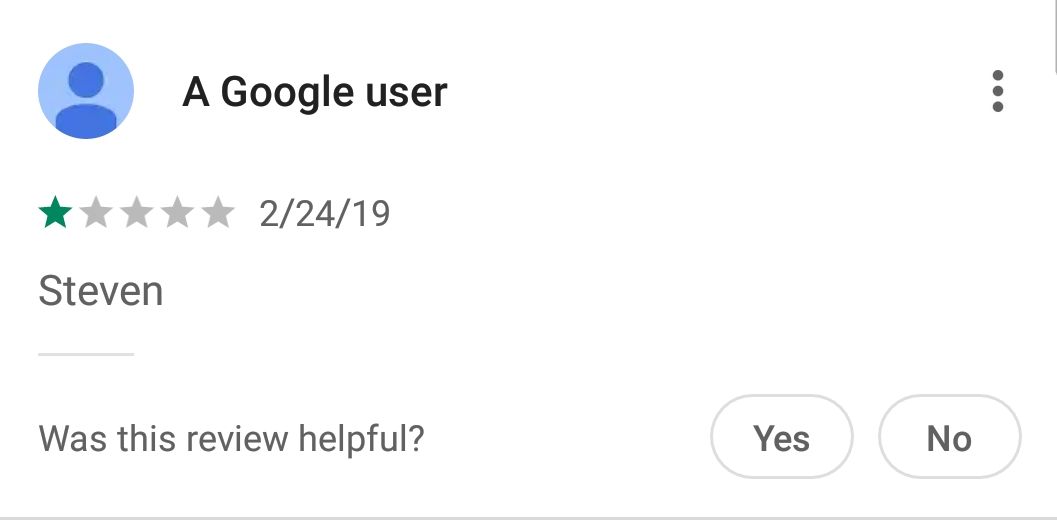
Task: Click the bottom separator line of the review
Action: [x=528, y=518]
